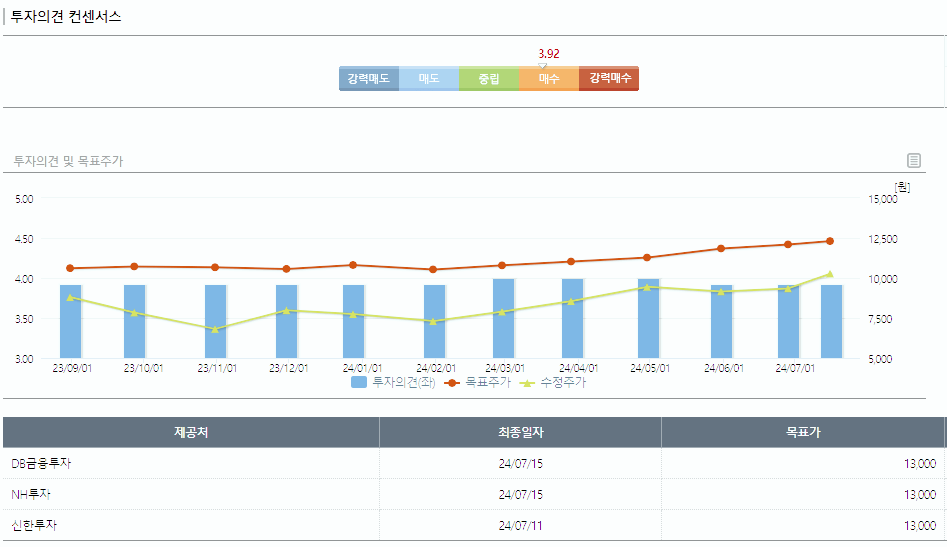
Task: Click the 강력매수 consensus segment
Action: point(609,78)
